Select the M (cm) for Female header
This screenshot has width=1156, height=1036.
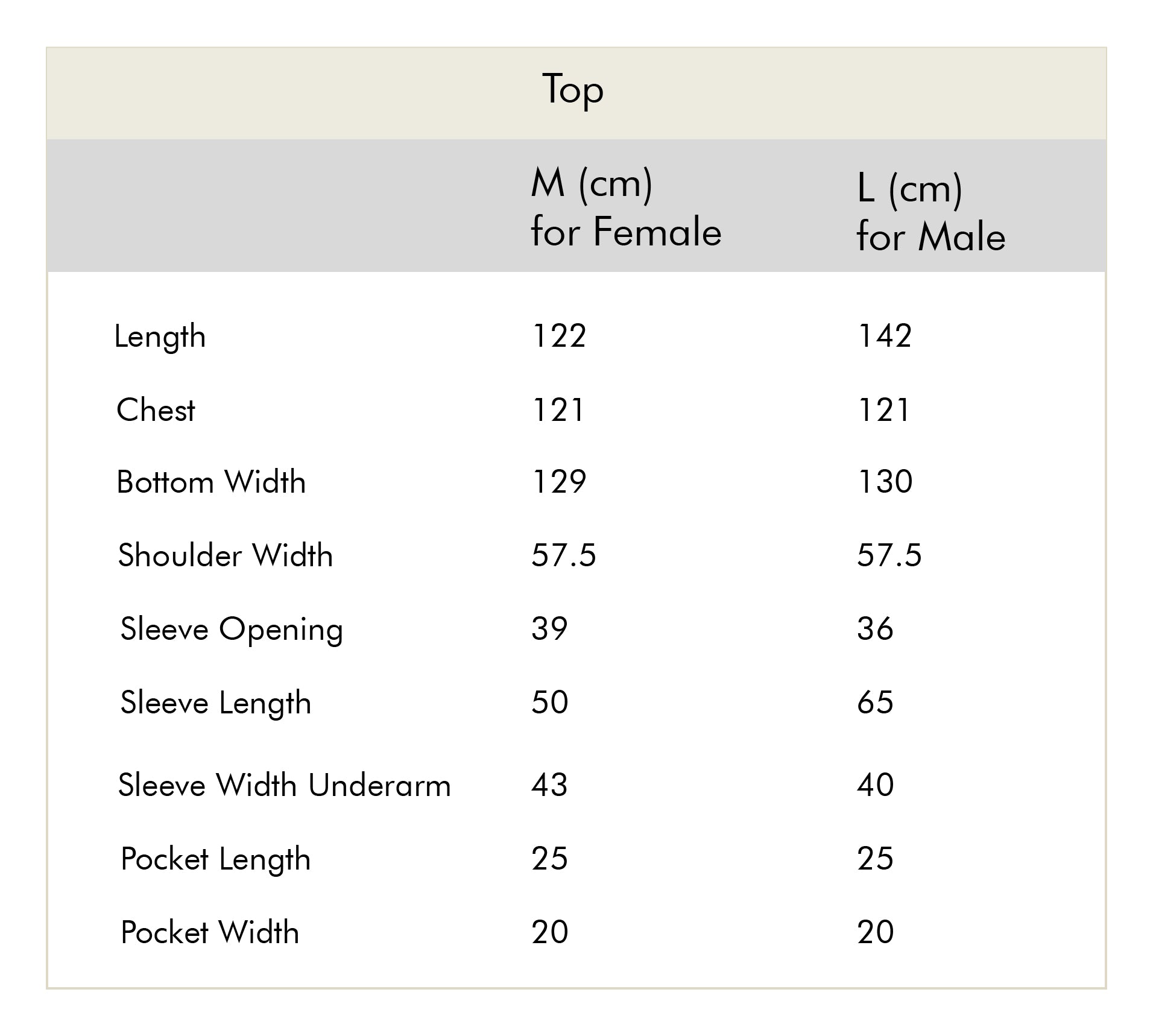[625, 207]
